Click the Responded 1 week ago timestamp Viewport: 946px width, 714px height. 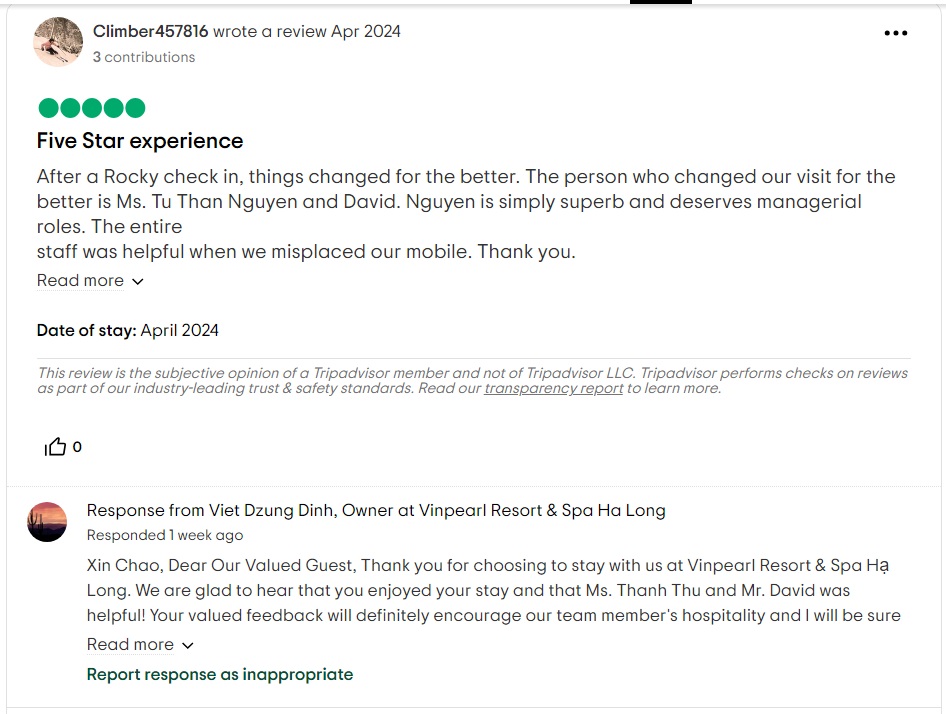coord(164,535)
